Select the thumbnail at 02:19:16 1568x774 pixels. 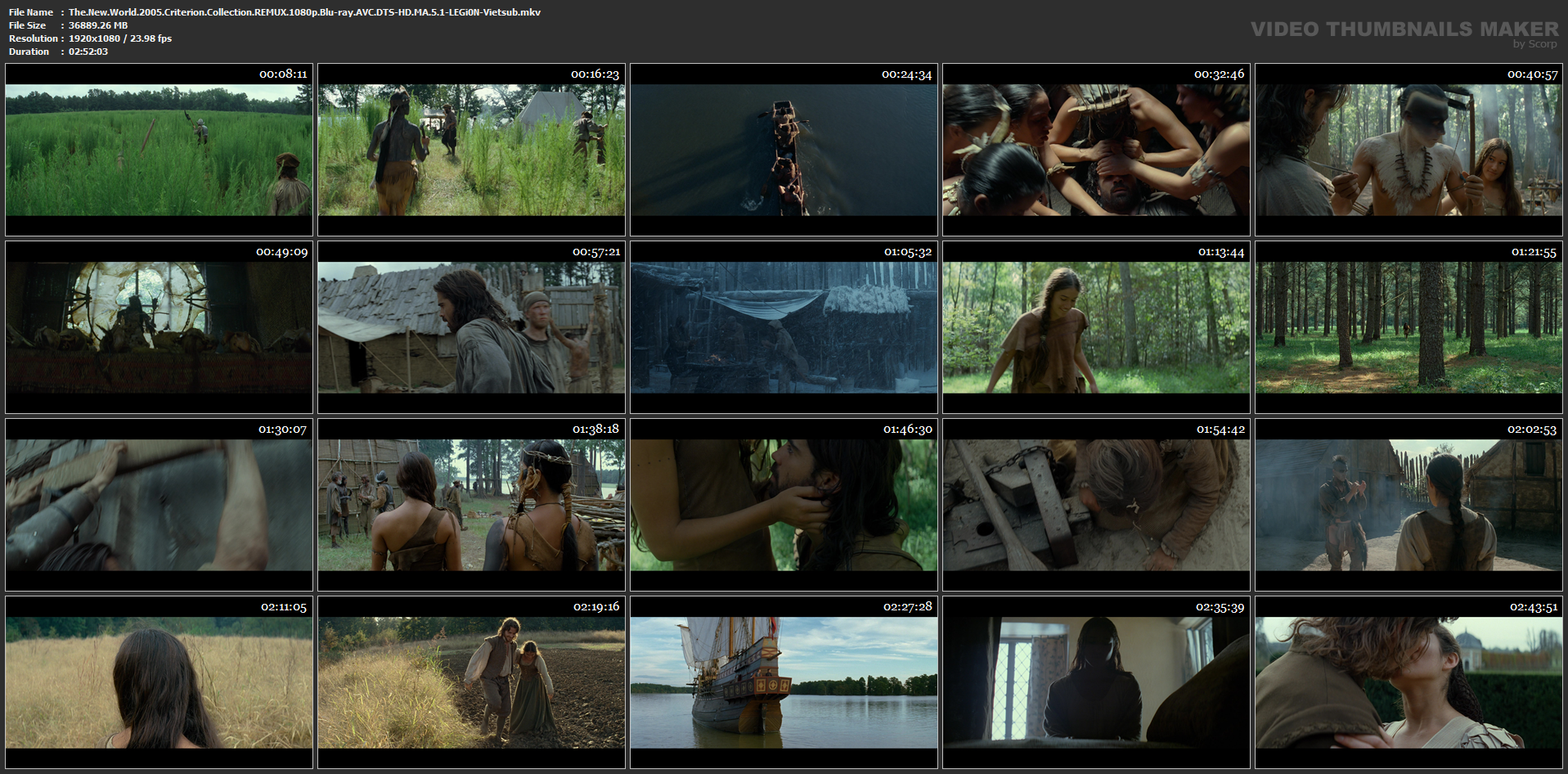pos(471,682)
